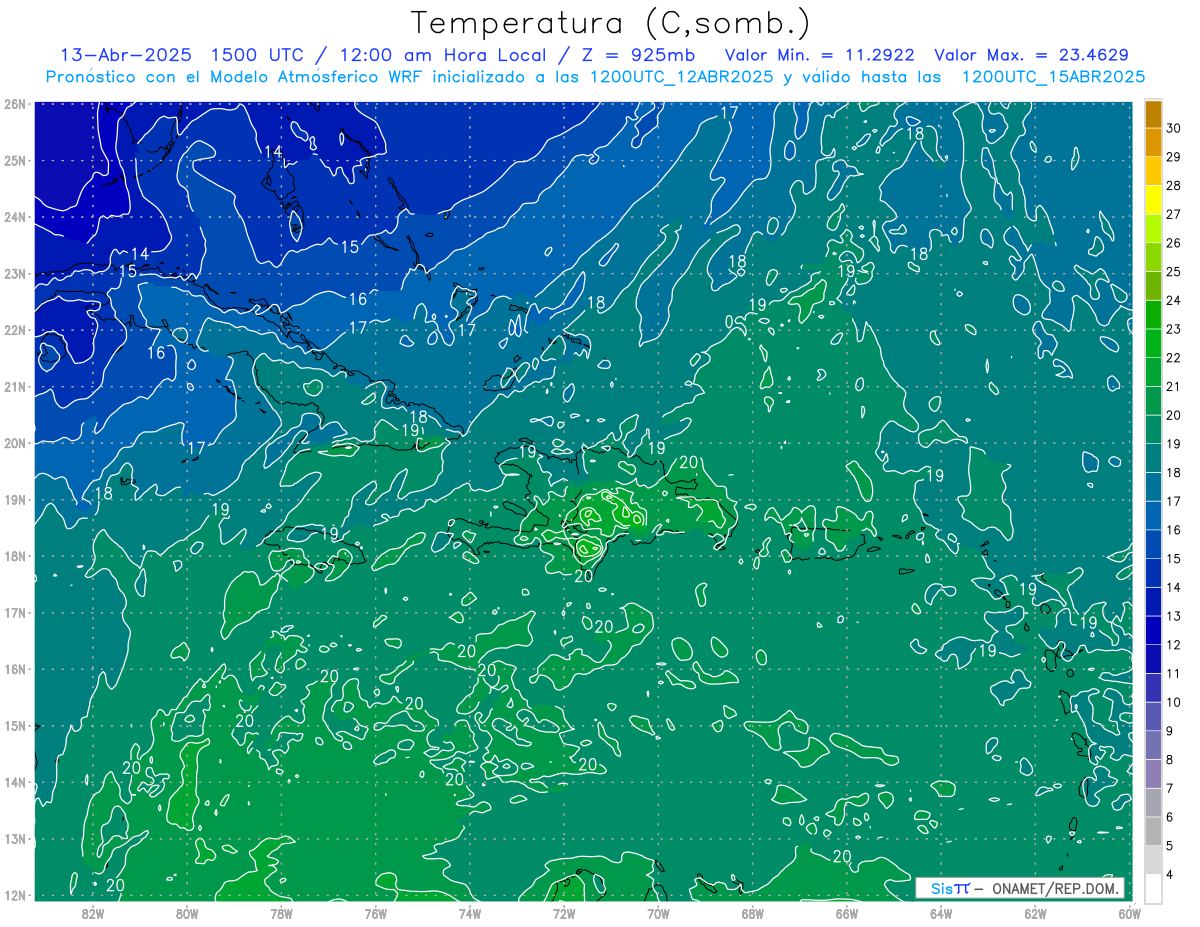Viewport: 1200px width, 927px height.
Task: Click the purple swatch between 8 and 9
Action: [x=1153, y=744]
